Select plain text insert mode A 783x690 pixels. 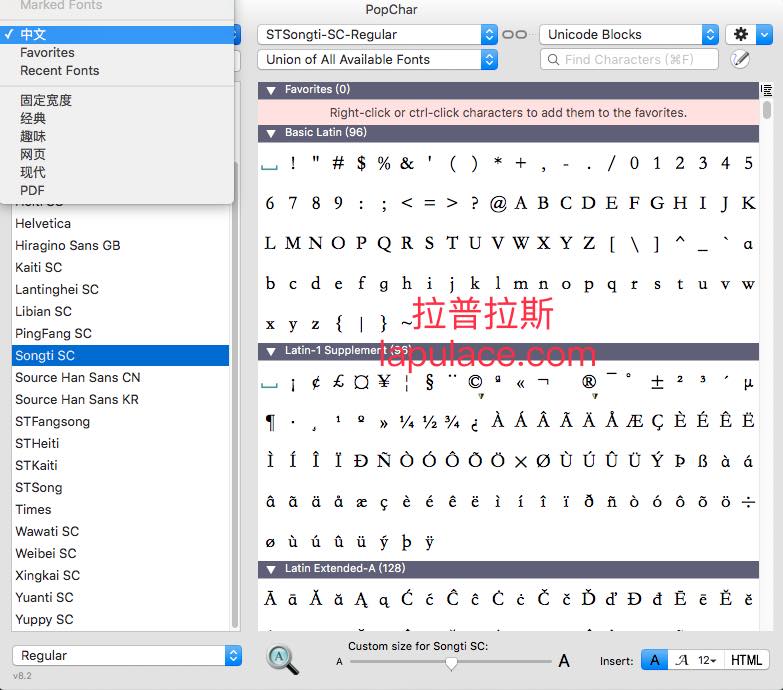654,660
